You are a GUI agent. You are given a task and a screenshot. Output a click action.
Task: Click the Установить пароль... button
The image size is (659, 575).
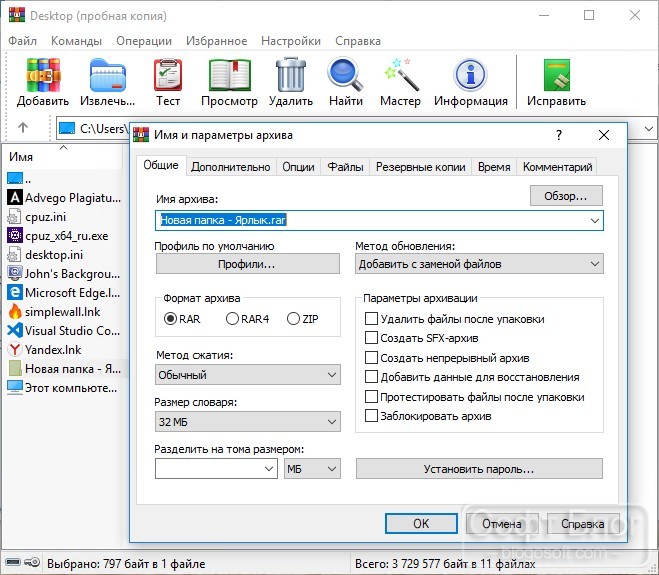[x=479, y=469]
